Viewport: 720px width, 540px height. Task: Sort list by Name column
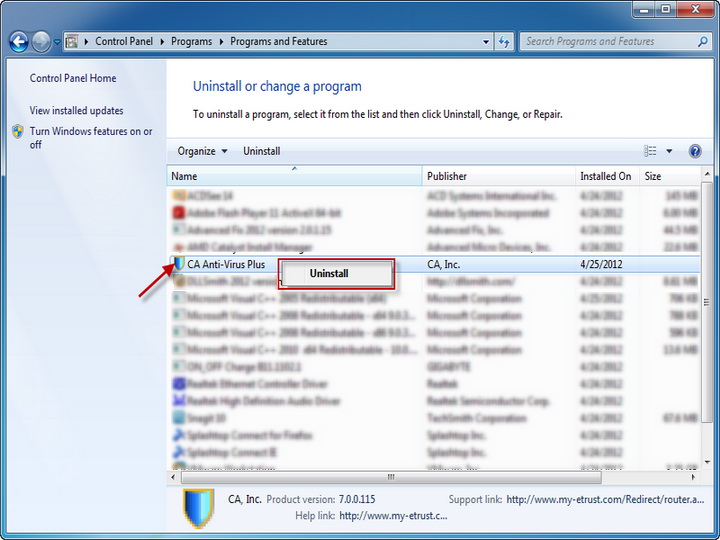point(294,176)
